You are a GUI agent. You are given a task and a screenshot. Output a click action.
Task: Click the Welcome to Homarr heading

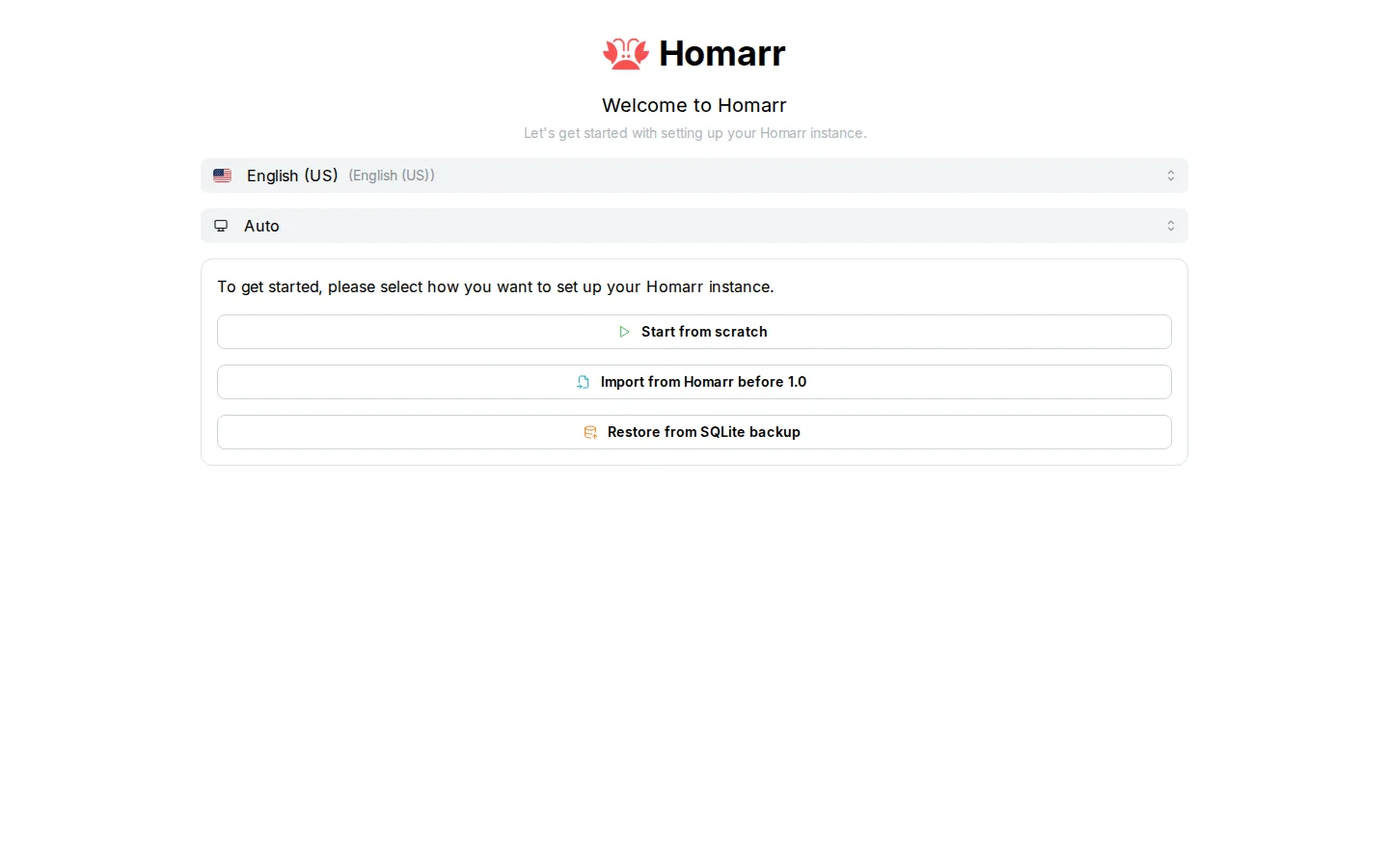(x=694, y=105)
